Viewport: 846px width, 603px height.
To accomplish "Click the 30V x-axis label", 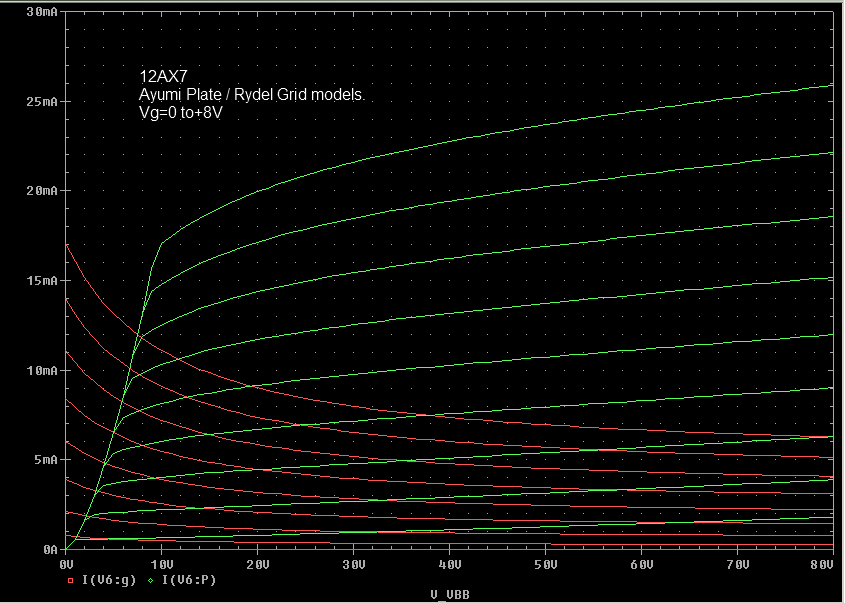I will coord(354,565).
